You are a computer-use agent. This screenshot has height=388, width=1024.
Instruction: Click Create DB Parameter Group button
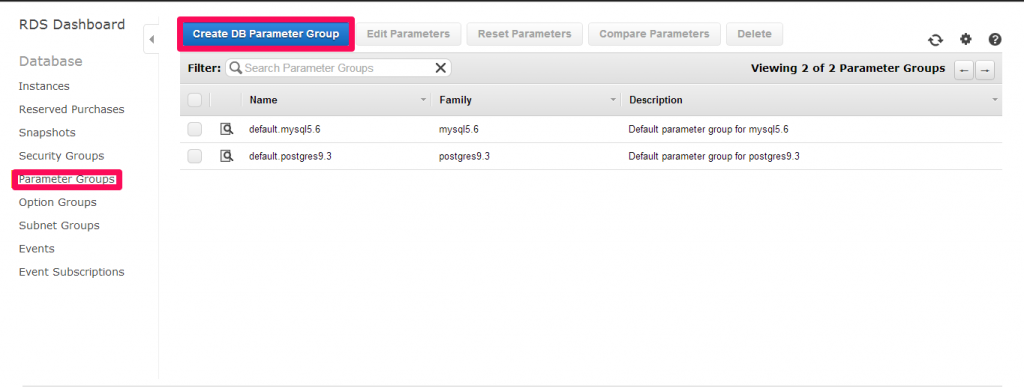[x=266, y=34]
